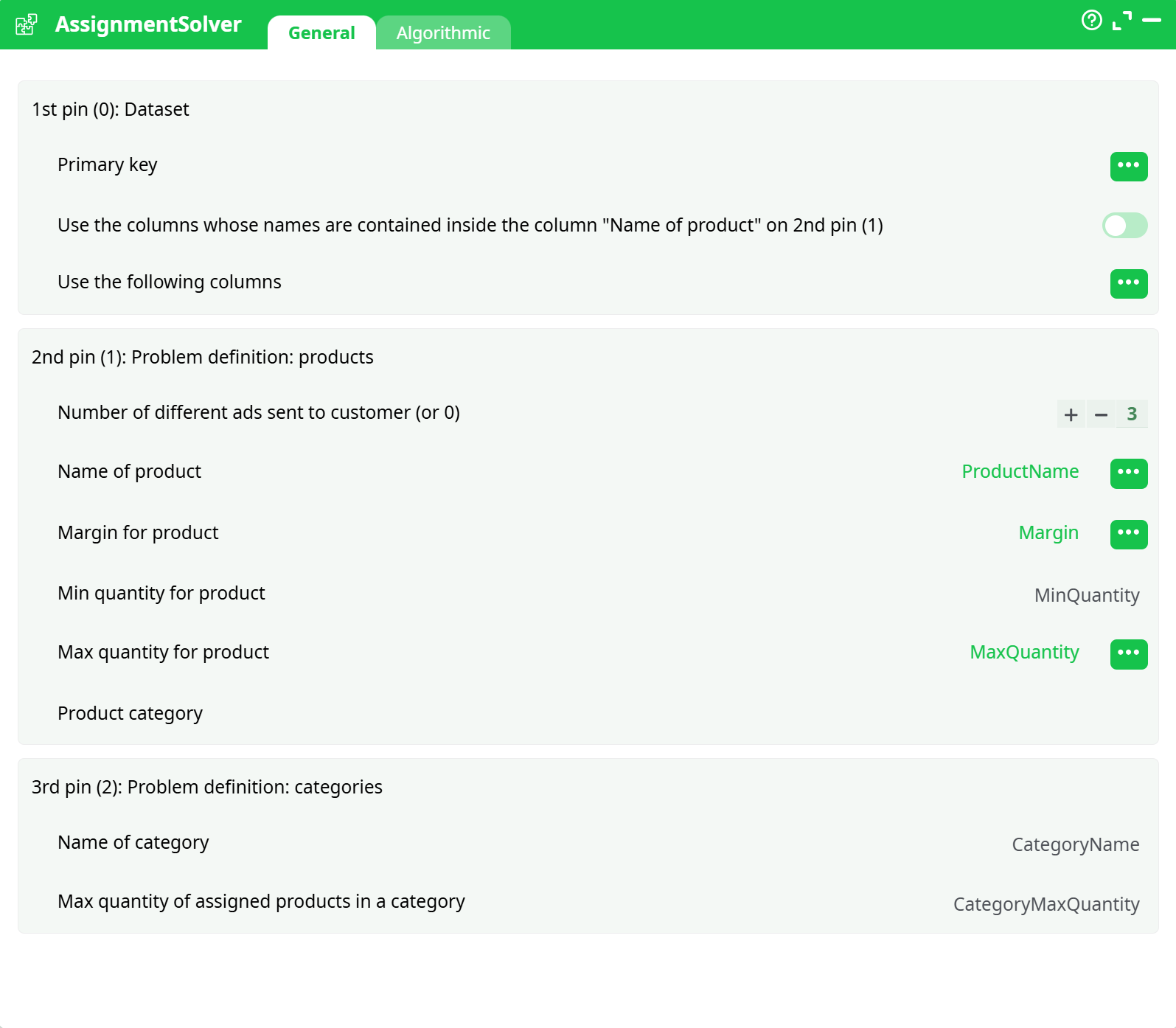Open Margin for product column picker
The height and width of the screenshot is (1028, 1176).
coord(1128,534)
